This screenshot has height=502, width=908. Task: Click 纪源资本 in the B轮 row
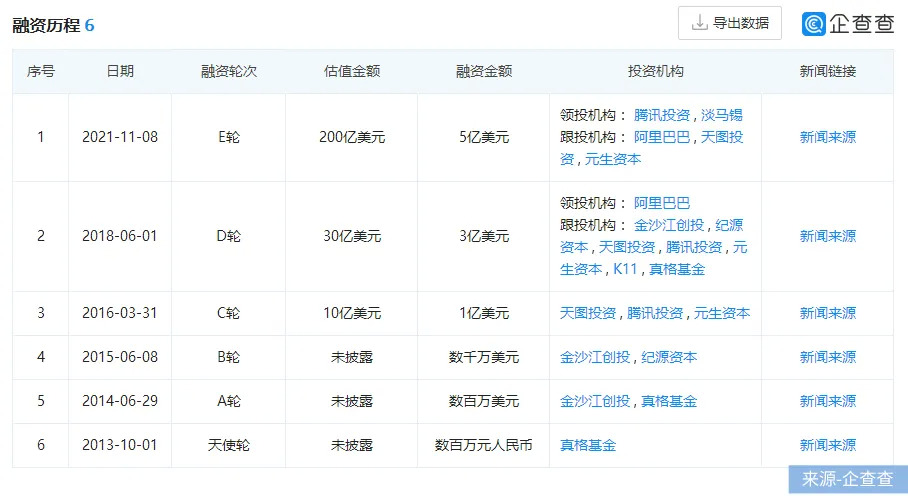669,357
